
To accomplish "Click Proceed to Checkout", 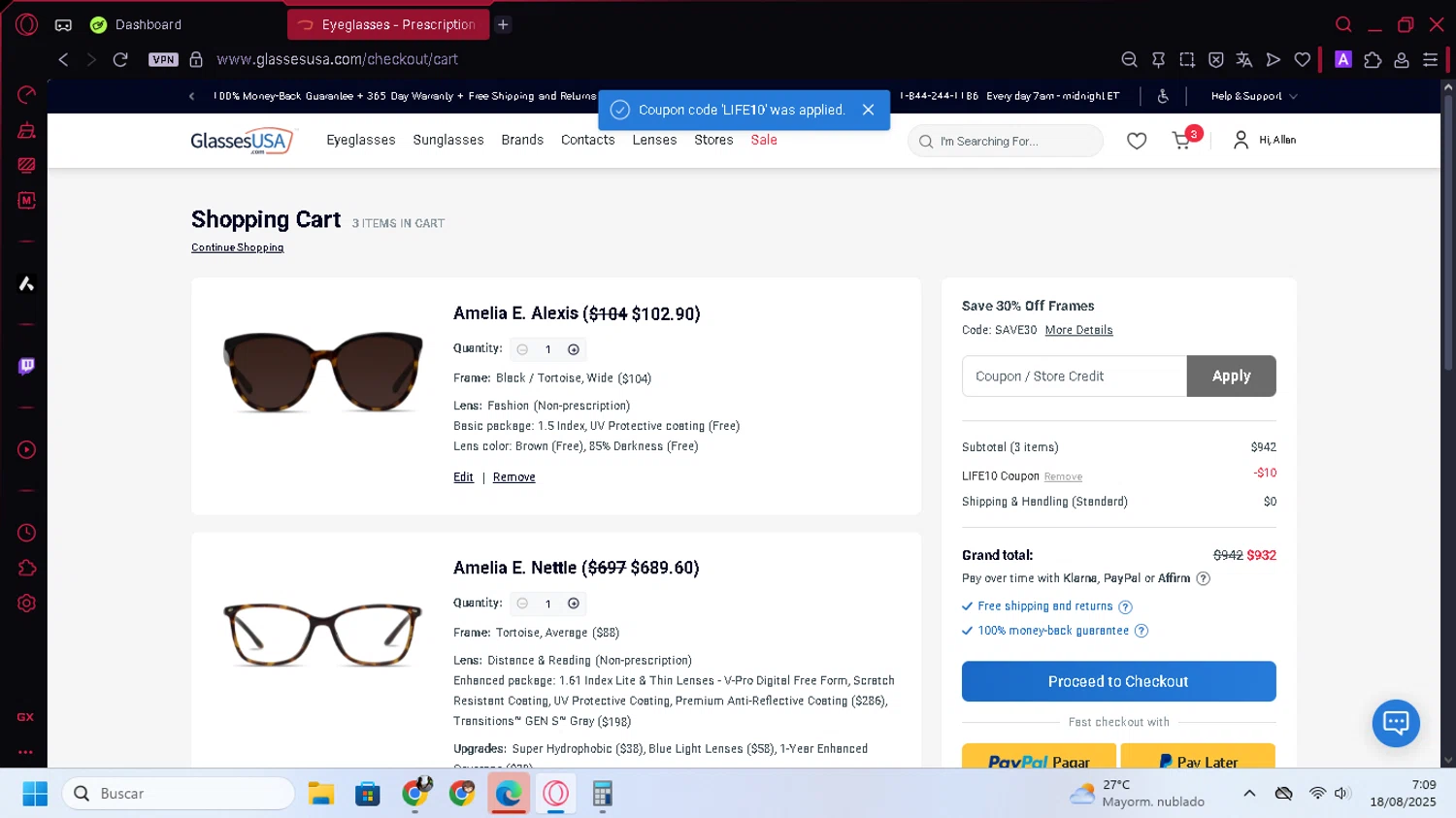I will (1118, 681).
